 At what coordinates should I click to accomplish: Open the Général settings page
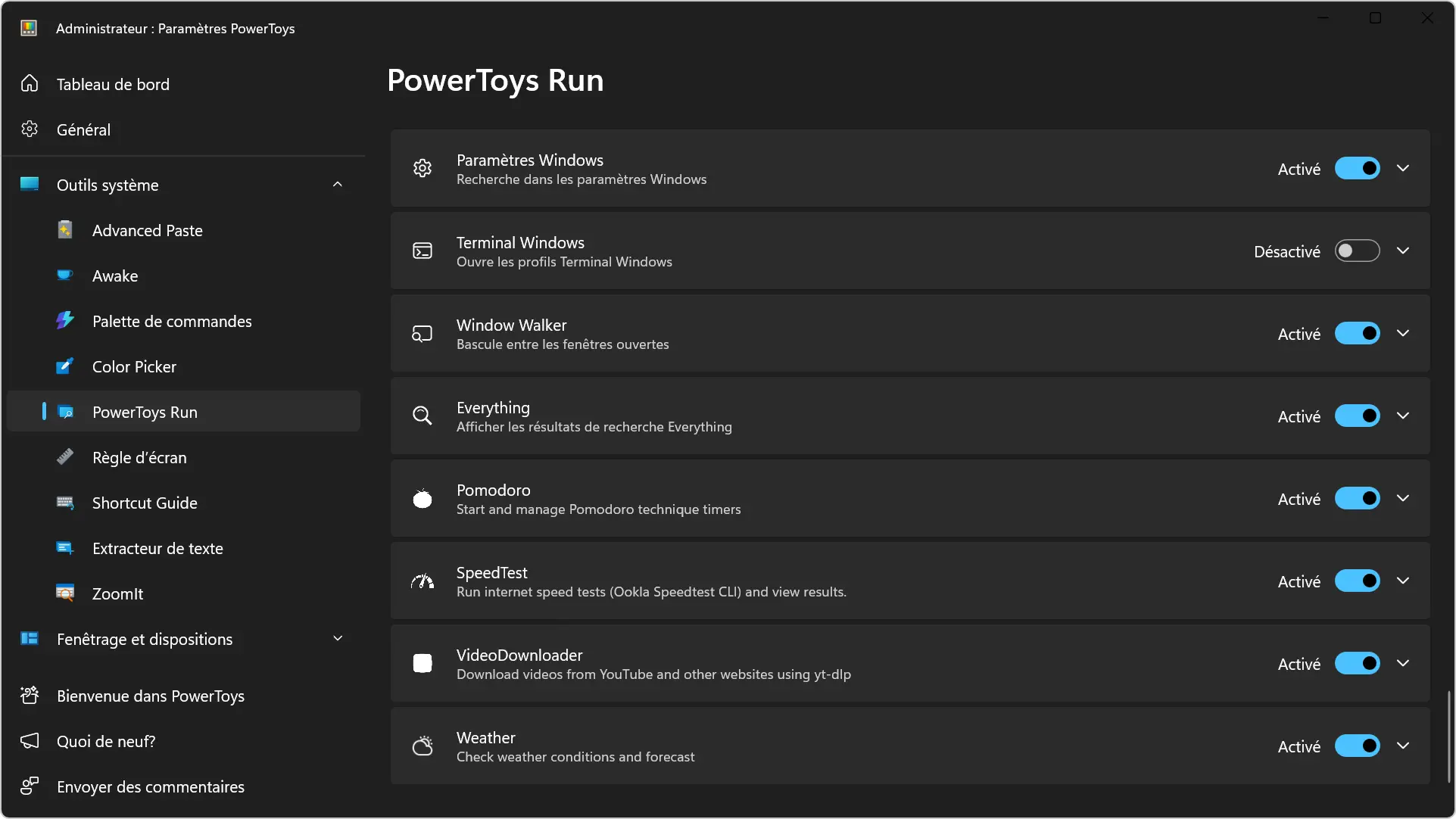(183, 129)
